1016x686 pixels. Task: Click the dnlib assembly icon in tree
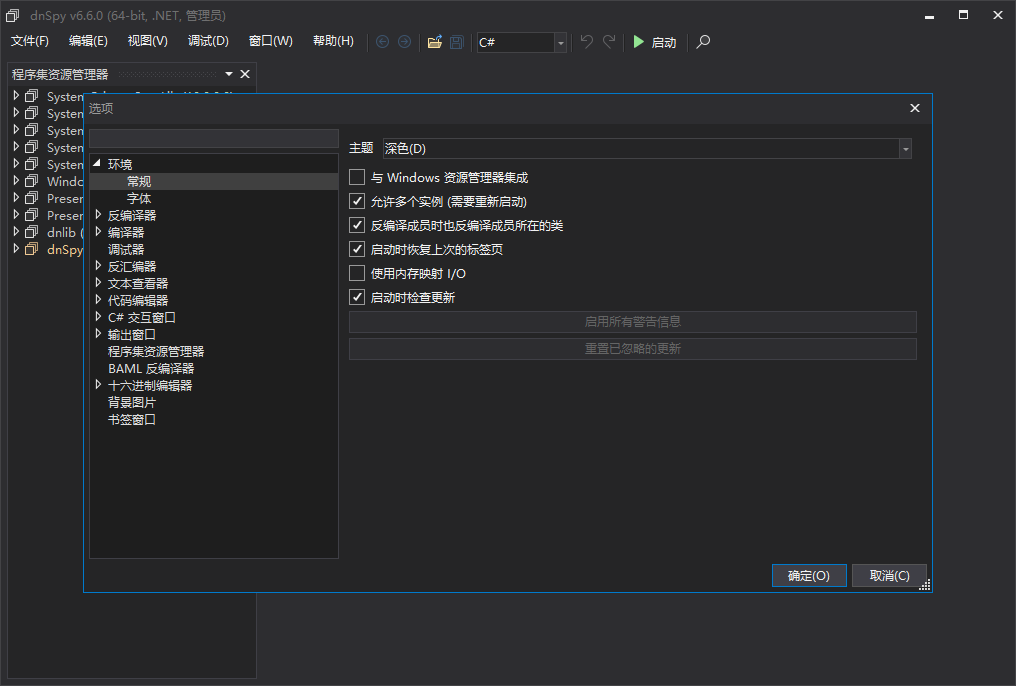click(31, 232)
